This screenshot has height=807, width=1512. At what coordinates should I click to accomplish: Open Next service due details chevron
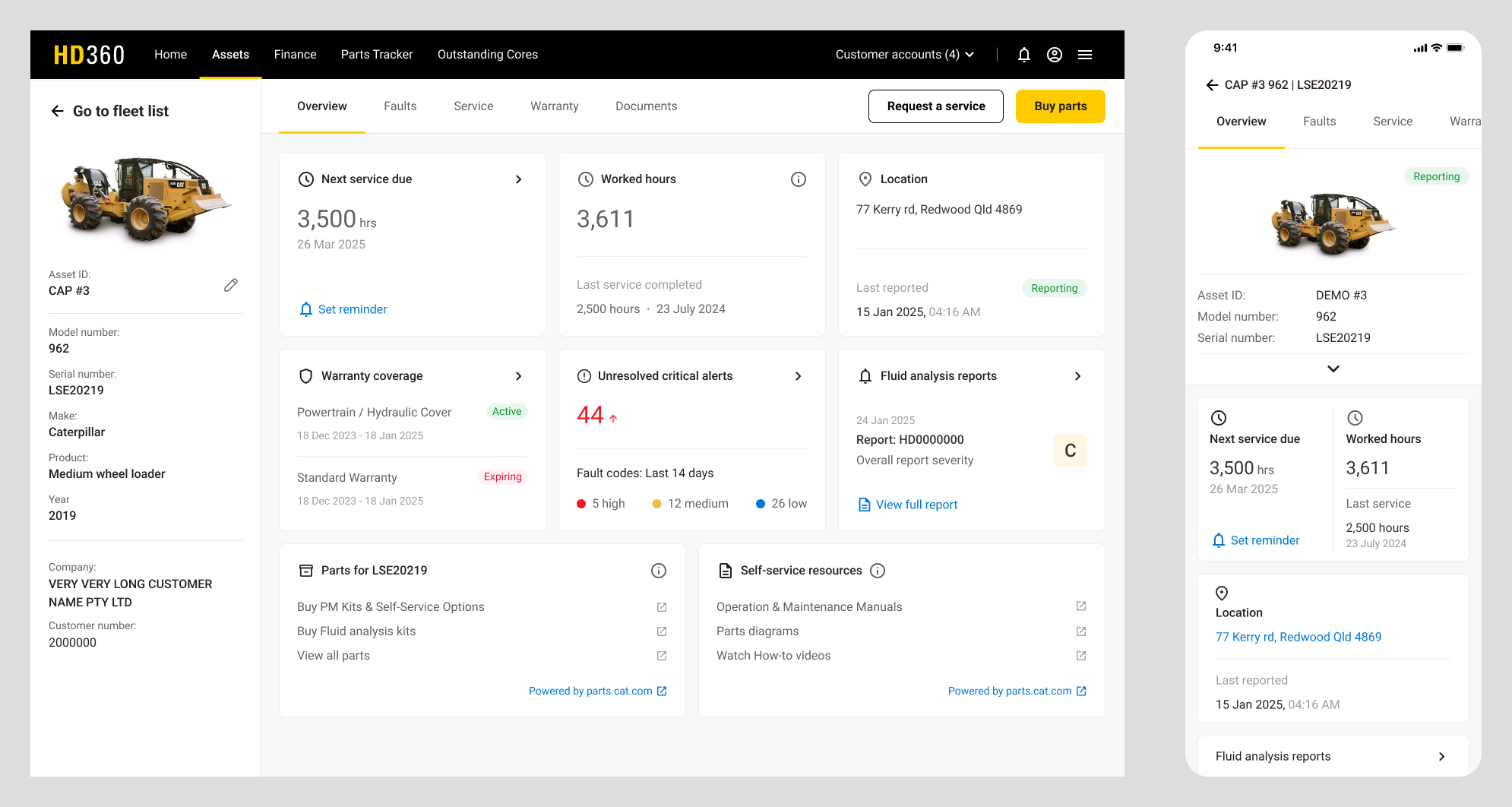[519, 179]
